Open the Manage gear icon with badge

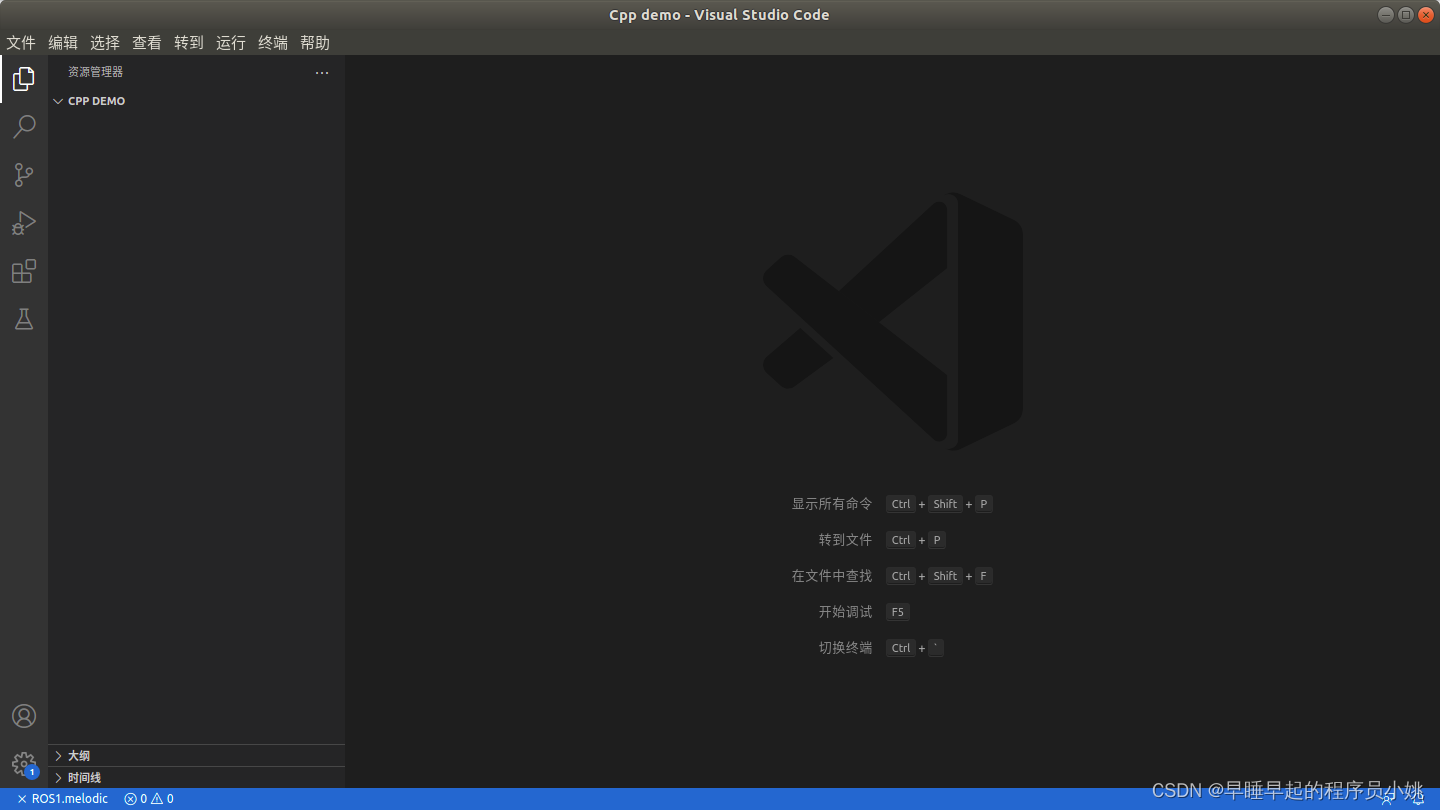pyautogui.click(x=24, y=765)
